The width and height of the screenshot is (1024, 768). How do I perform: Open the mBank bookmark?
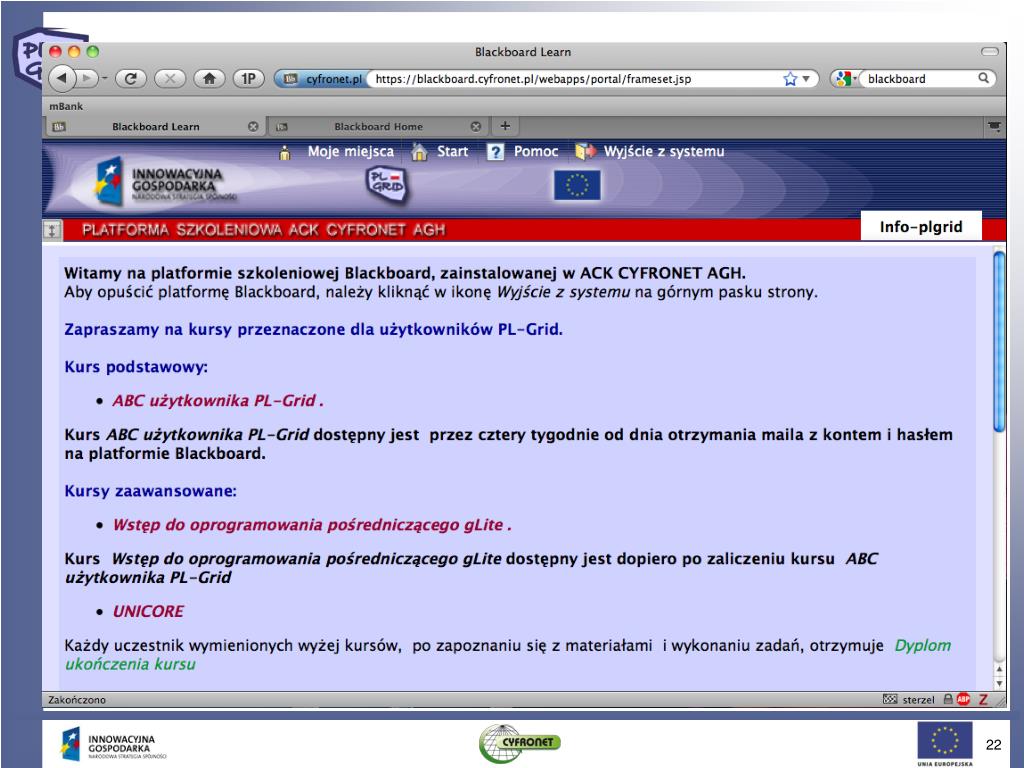click(66, 106)
